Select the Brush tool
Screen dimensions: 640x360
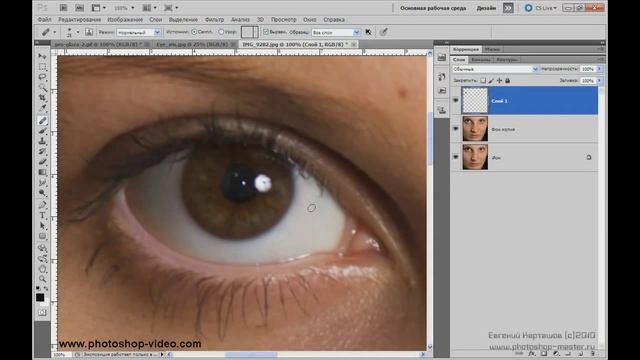42,131
